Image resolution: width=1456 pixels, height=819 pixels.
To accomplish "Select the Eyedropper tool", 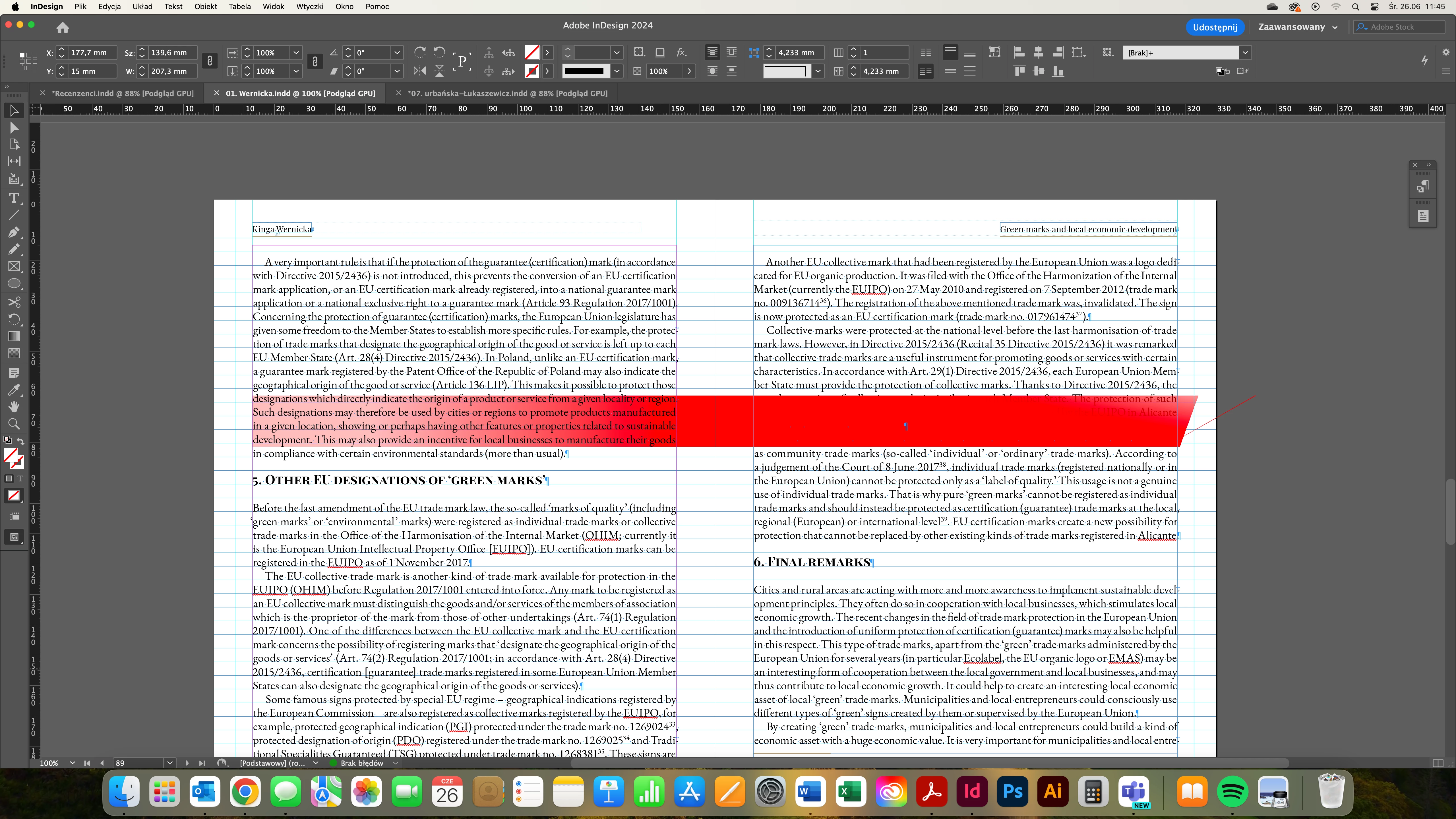I will coord(14,389).
